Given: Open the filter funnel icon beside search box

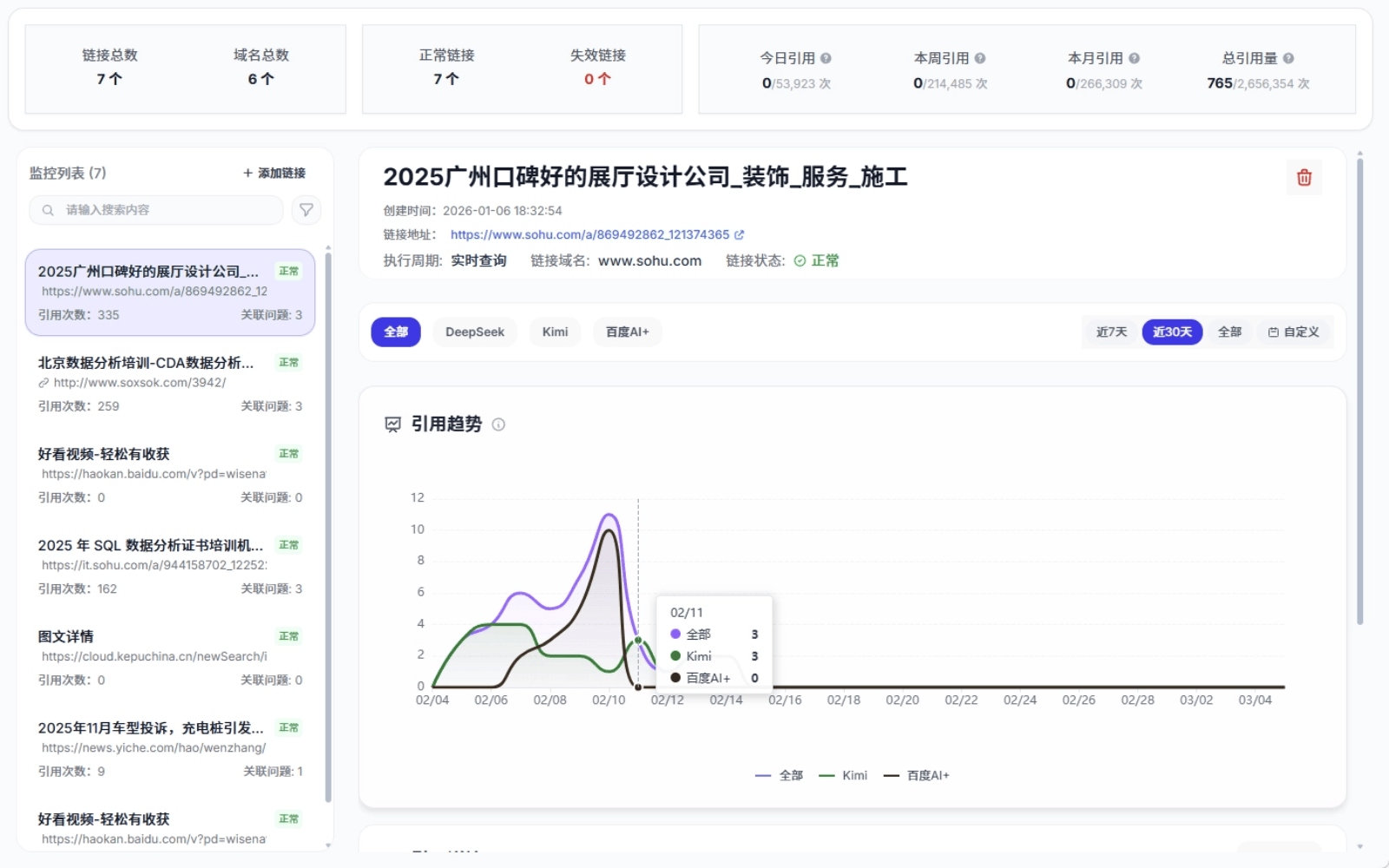Looking at the screenshot, I should click(x=306, y=209).
